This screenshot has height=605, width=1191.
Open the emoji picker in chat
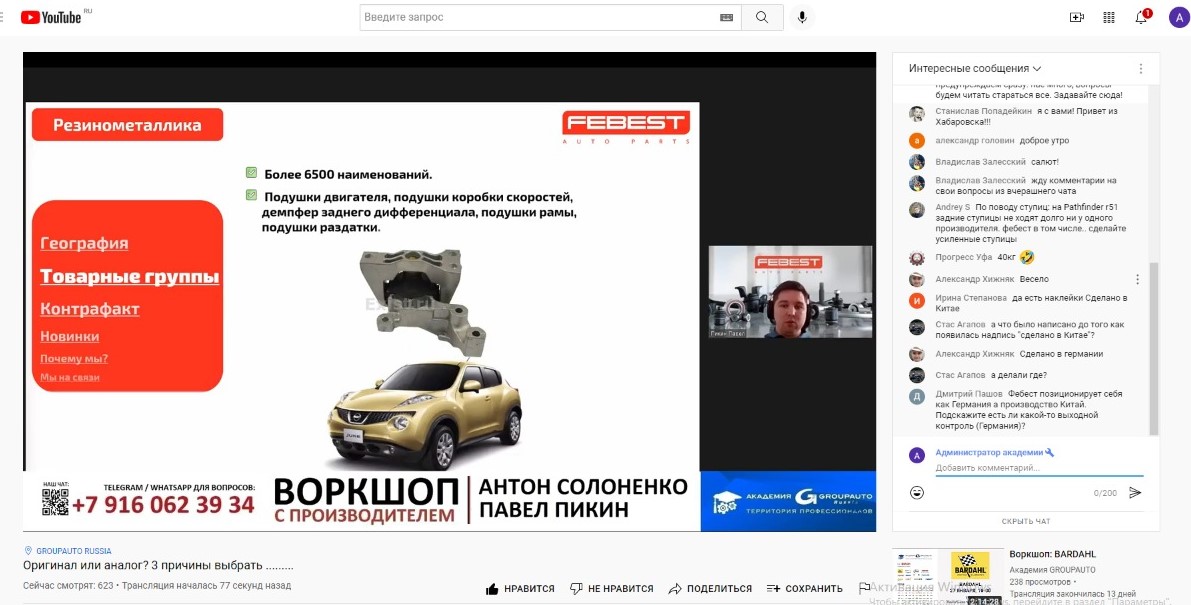point(917,493)
